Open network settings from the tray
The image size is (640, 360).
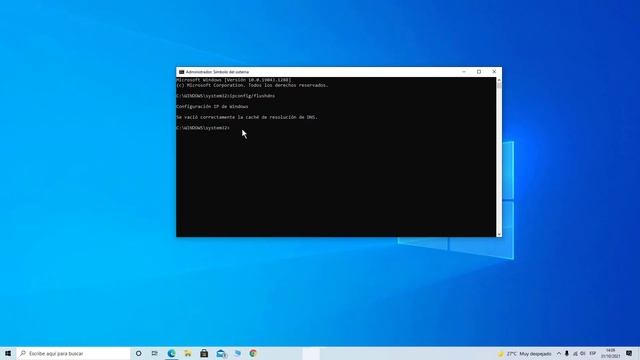coord(575,354)
